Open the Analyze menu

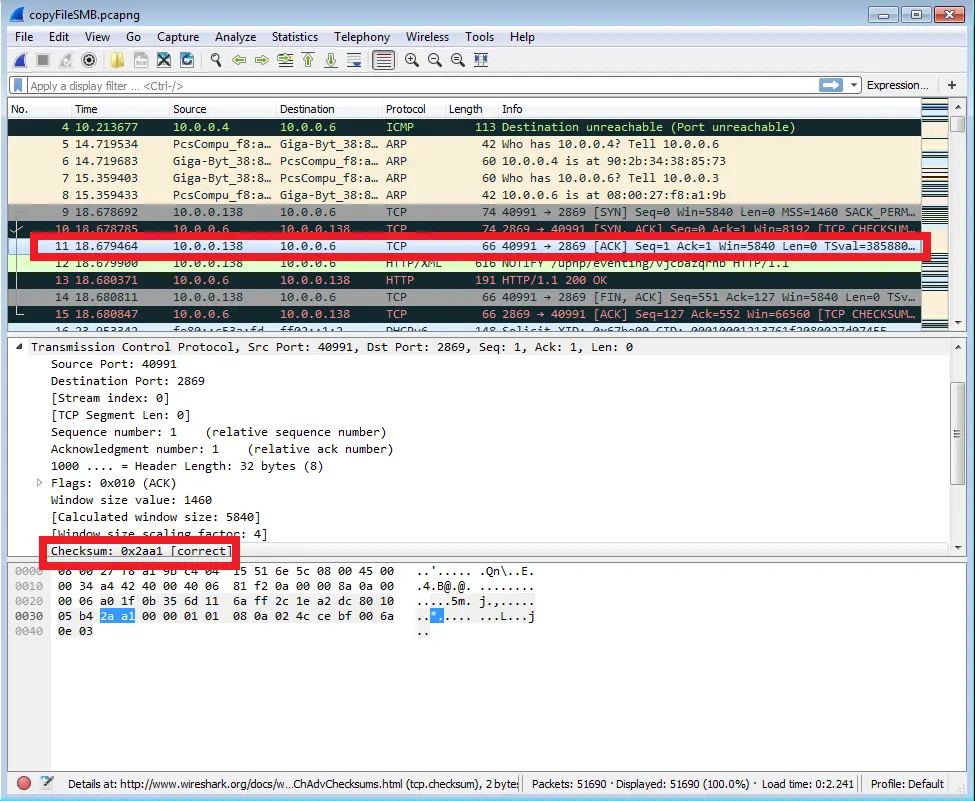(x=236, y=37)
